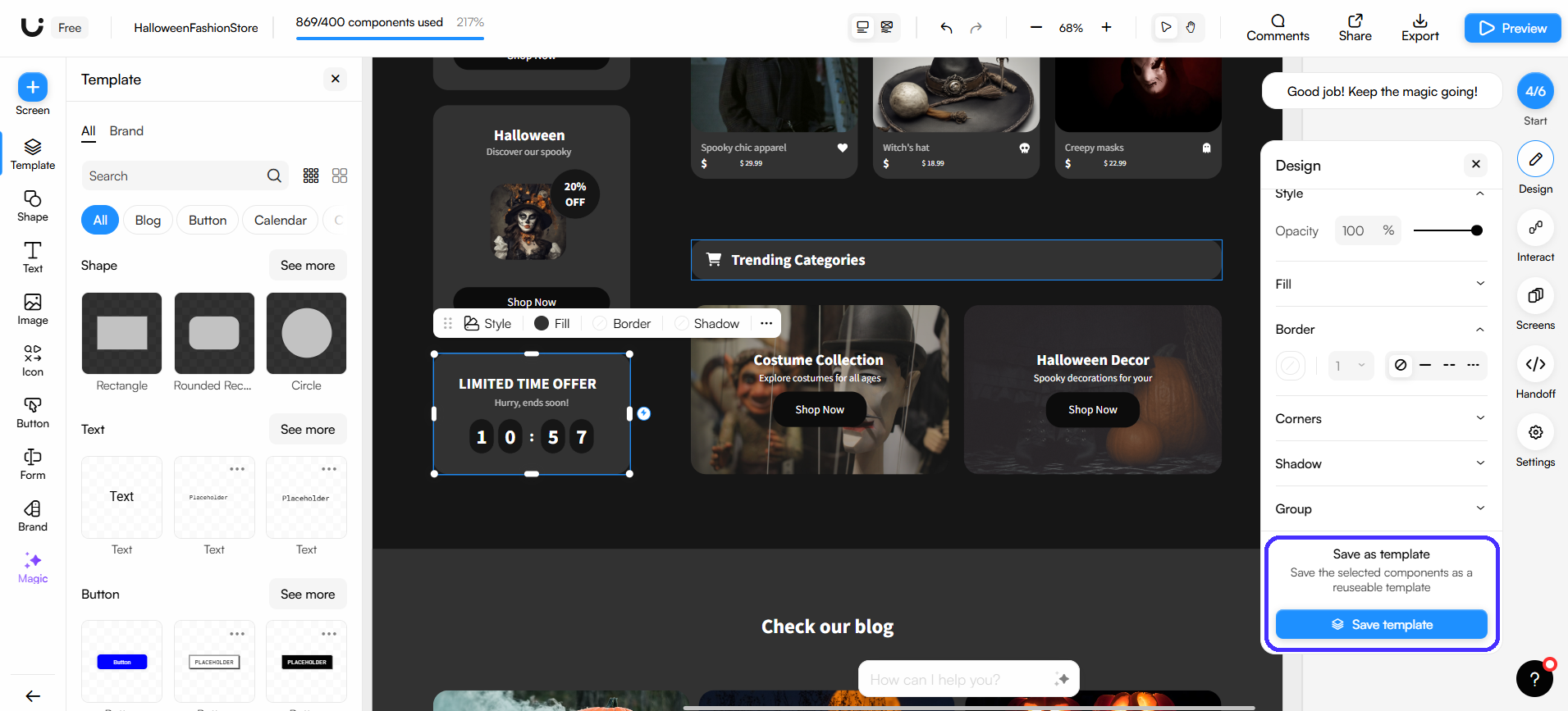Redo the last action
The height and width of the screenshot is (711, 1568).
(976, 28)
